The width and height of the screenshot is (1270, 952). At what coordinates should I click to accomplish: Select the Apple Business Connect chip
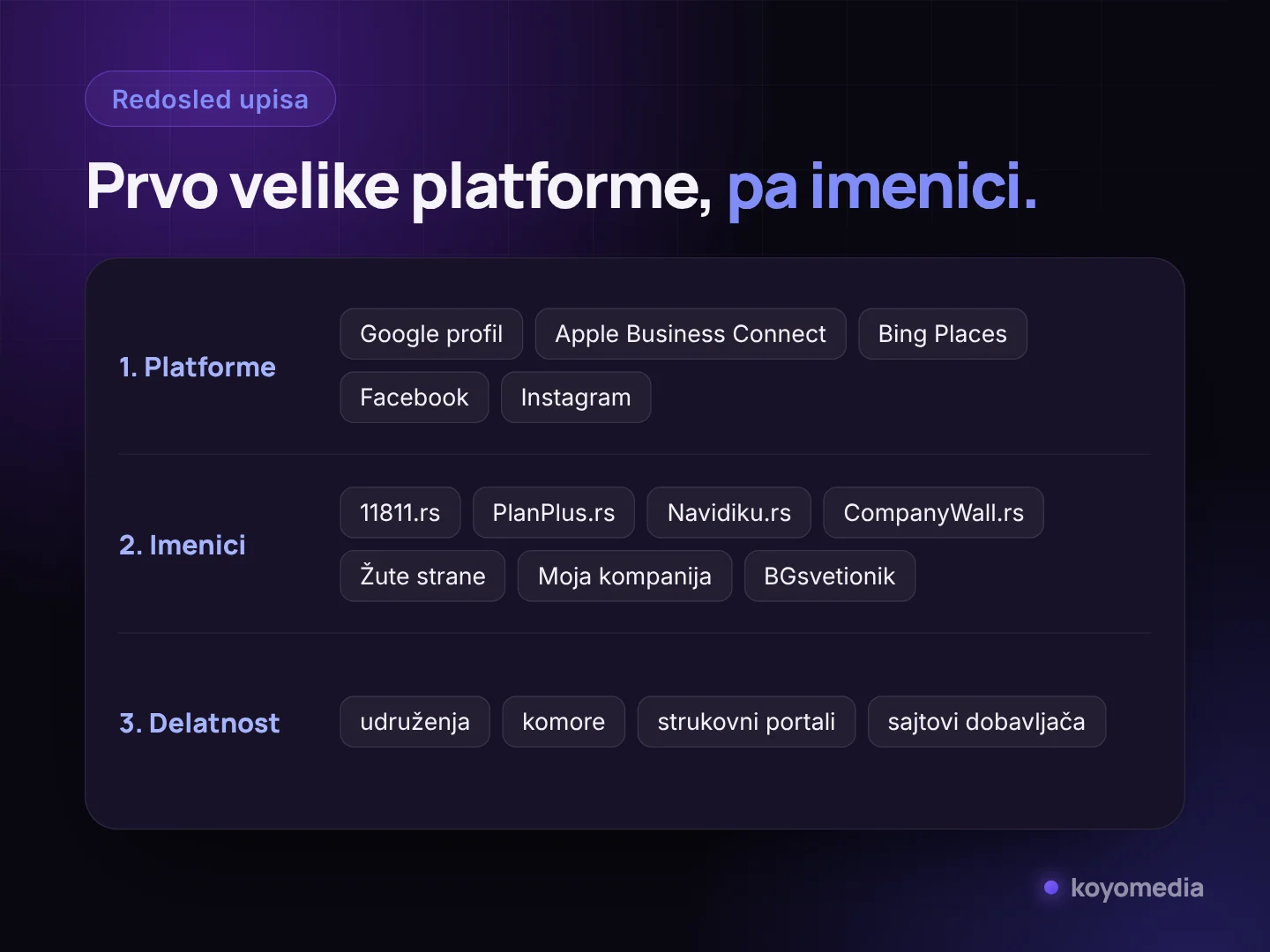tap(691, 334)
